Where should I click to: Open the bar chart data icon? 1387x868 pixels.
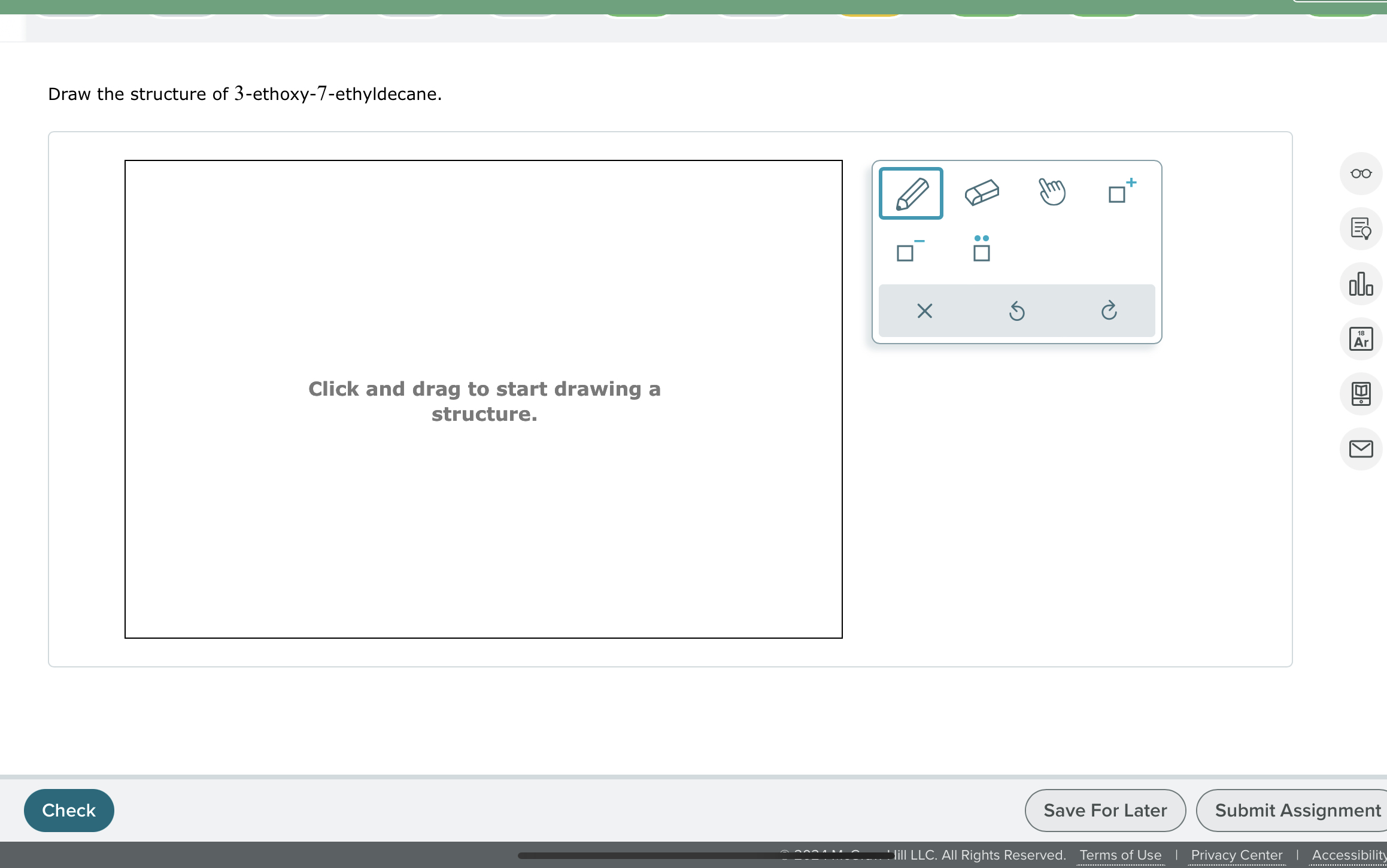(x=1360, y=284)
